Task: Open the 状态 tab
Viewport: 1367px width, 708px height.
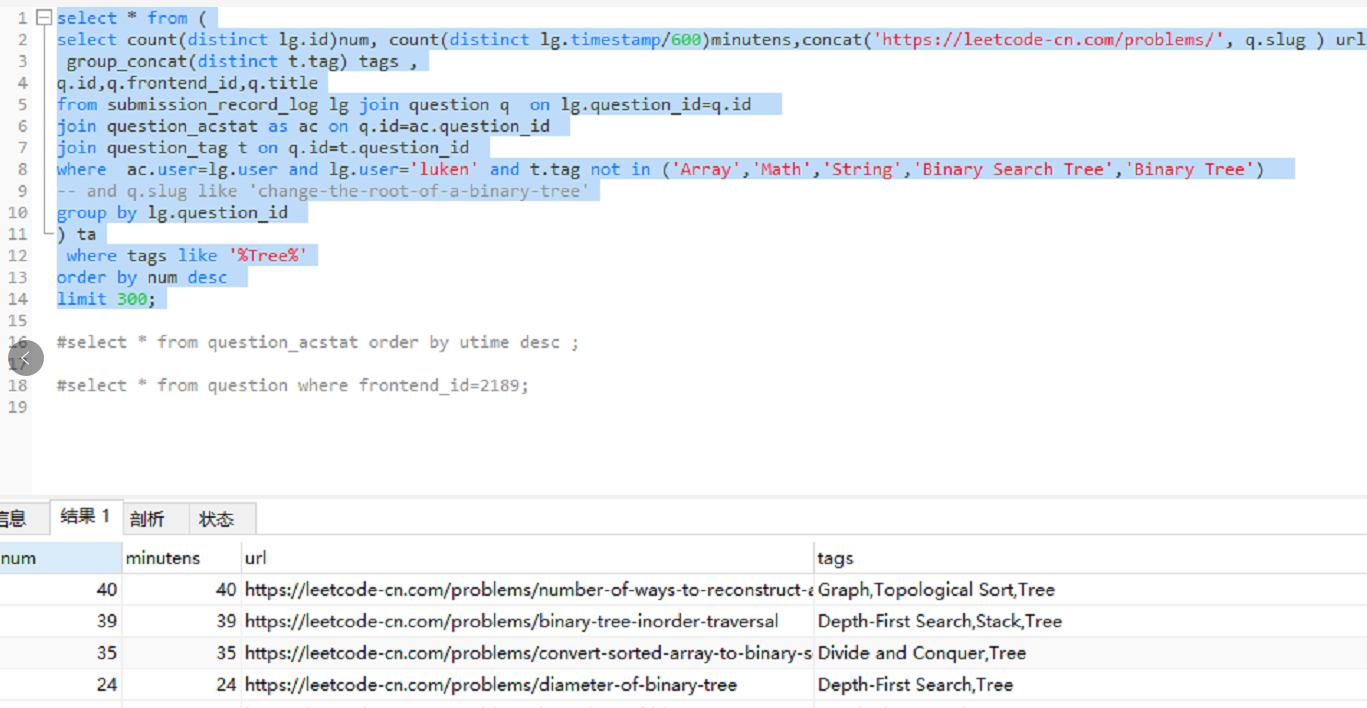Action: click(216, 519)
